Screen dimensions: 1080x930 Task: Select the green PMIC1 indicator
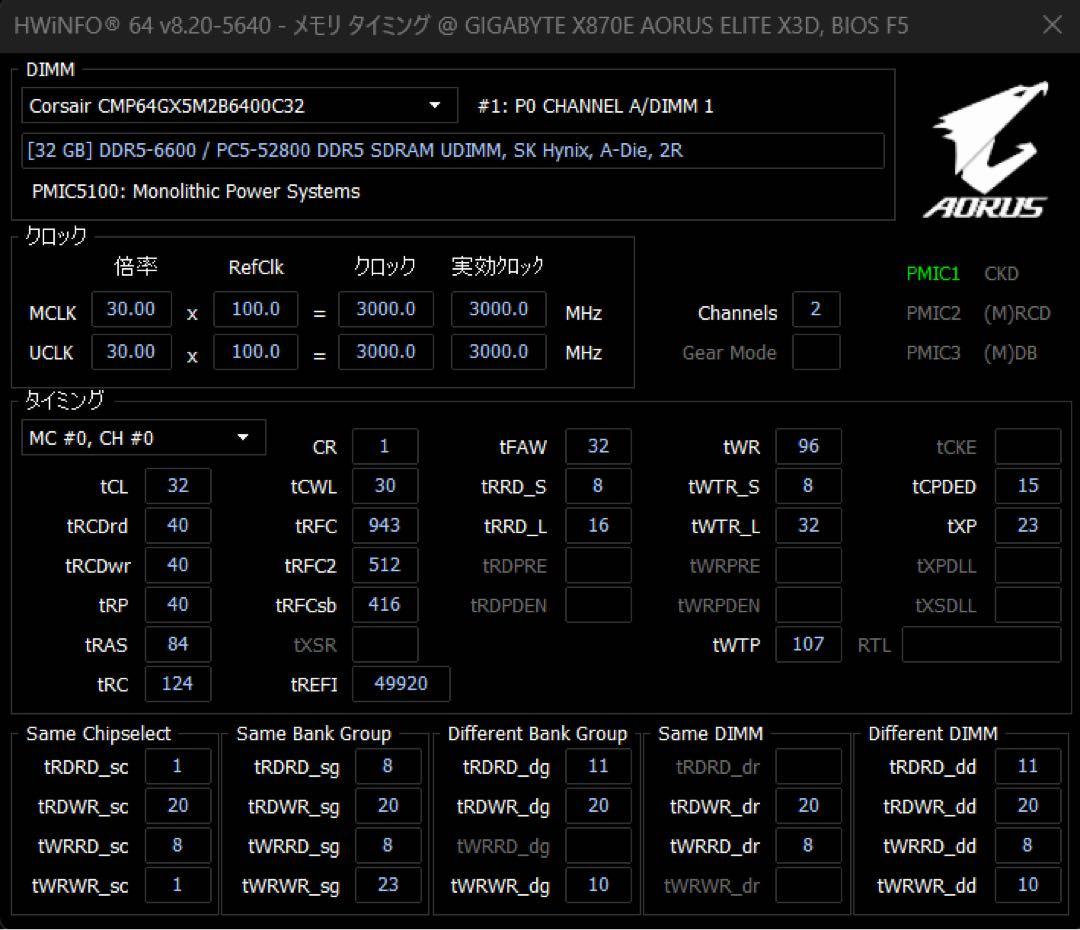(933, 273)
